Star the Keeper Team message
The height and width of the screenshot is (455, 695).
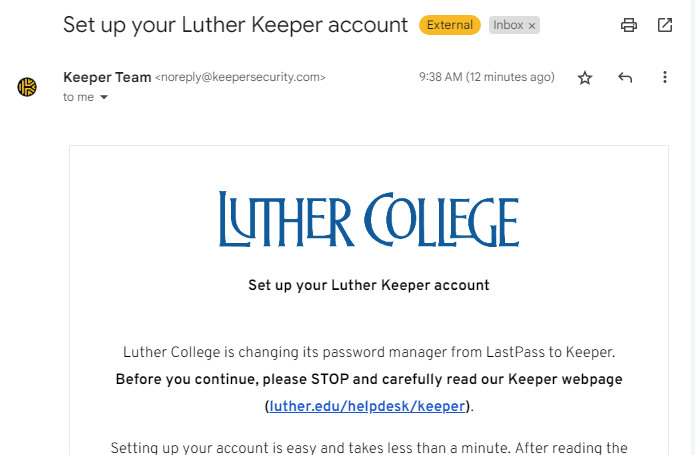click(585, 78)
